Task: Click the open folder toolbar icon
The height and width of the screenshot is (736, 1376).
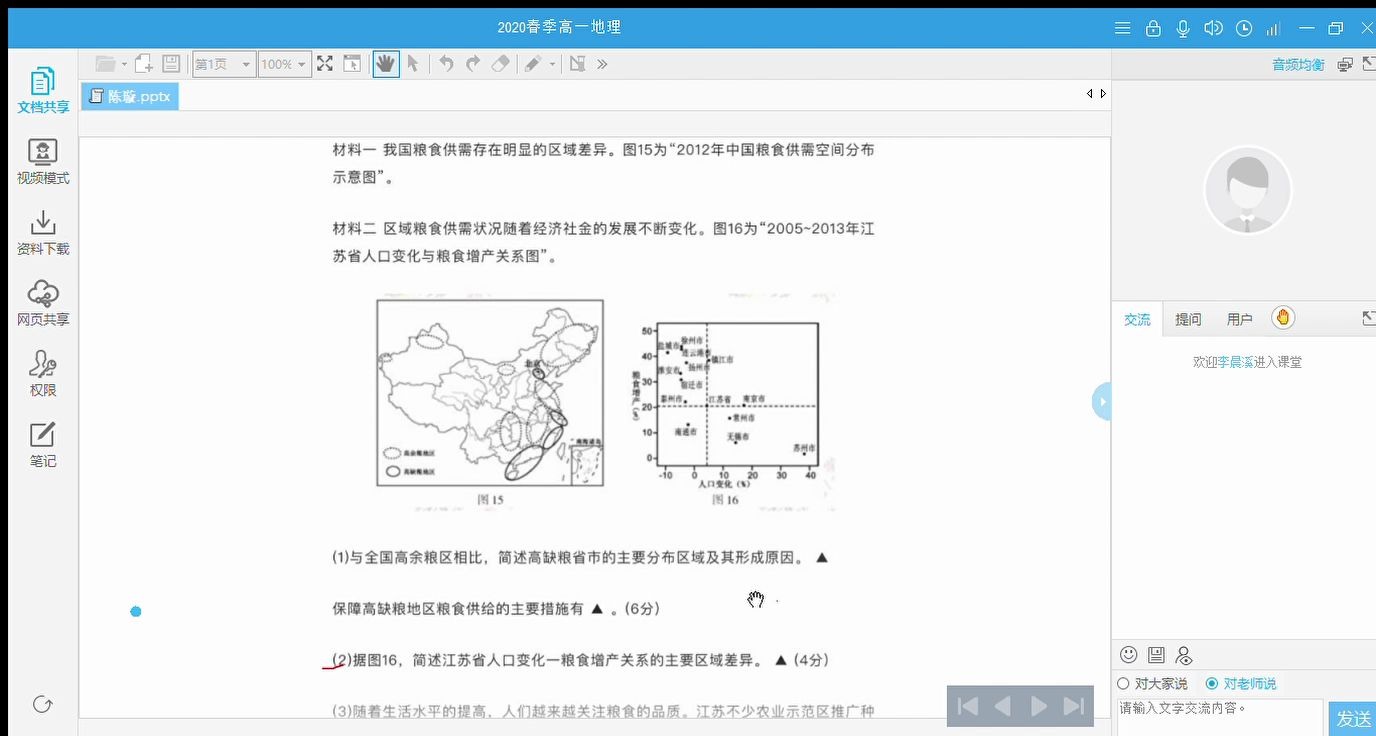Action: pyautogui.click(x=105, y=64)
